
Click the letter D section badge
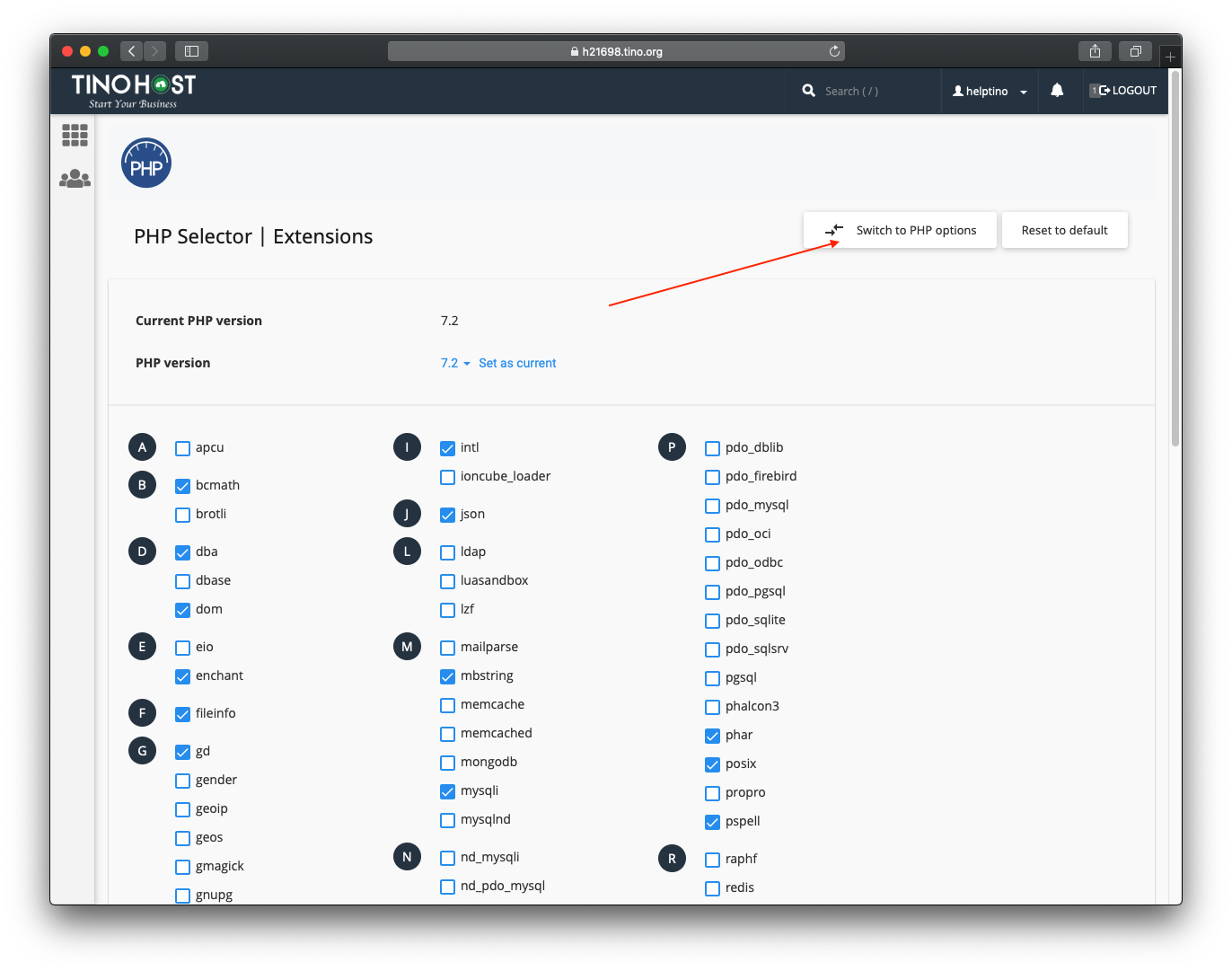[x=142, y=552]
